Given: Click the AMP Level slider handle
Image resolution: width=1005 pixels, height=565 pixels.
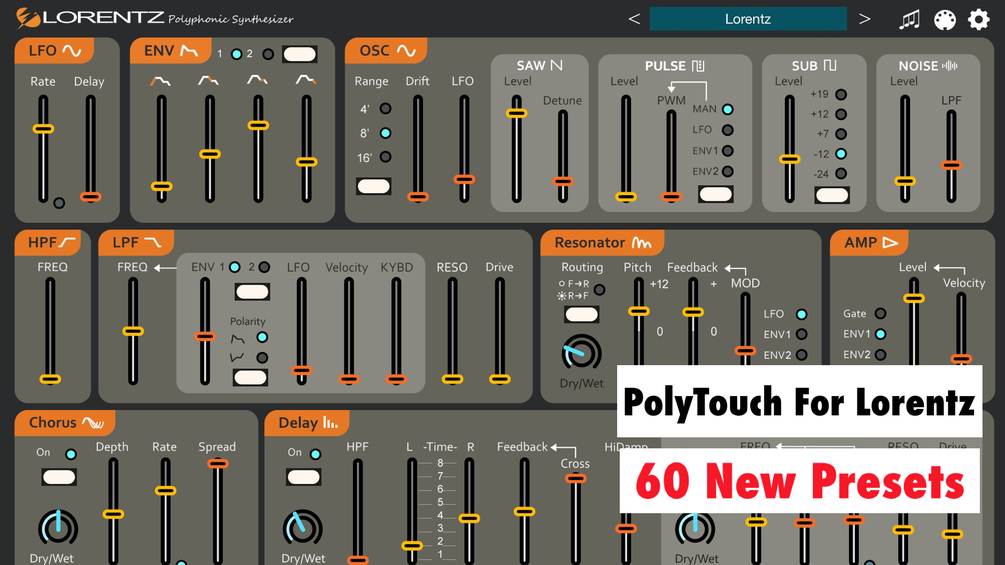Looking at the screenshot, I should (914, 299).
